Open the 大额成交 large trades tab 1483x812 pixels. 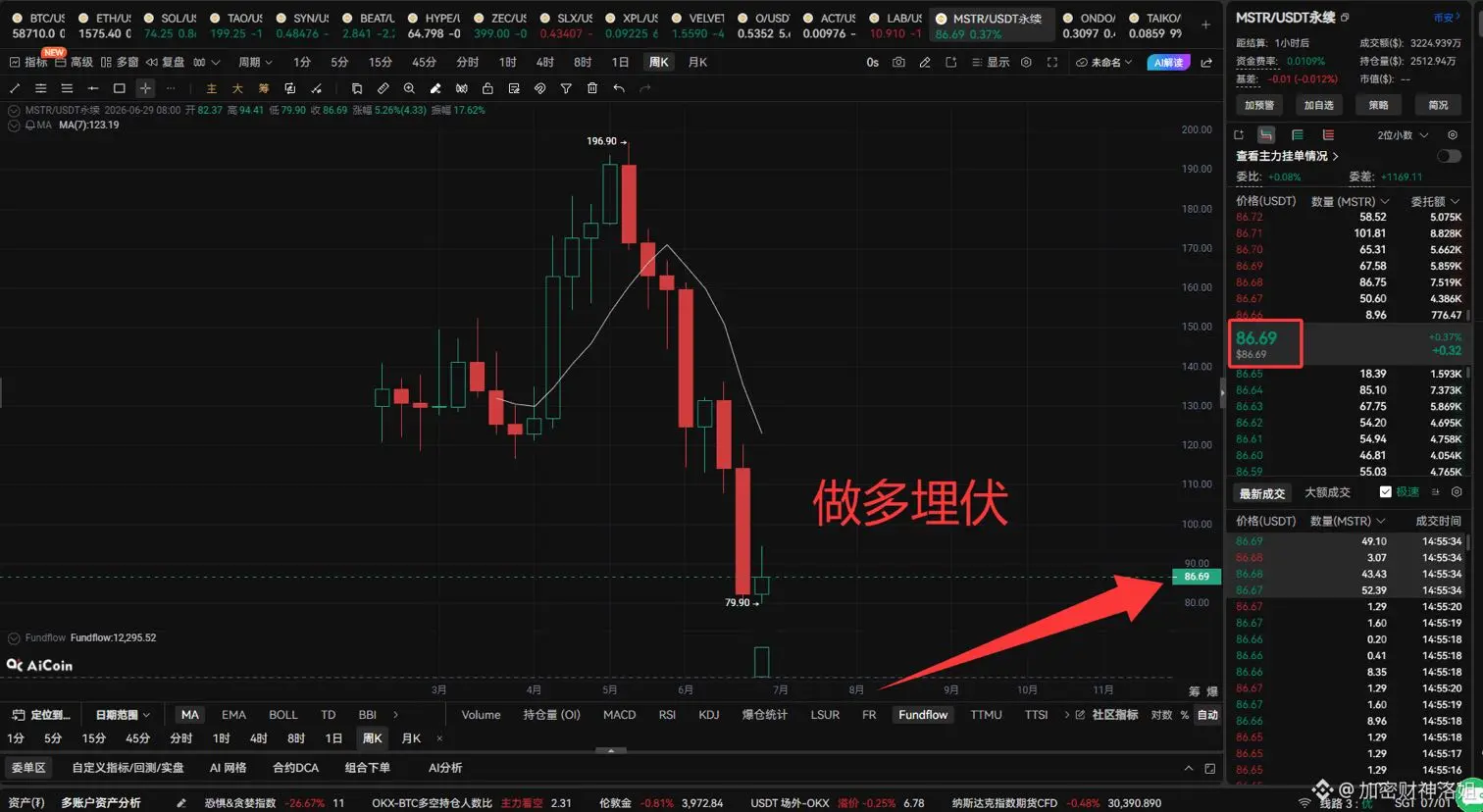(1327, 492)
